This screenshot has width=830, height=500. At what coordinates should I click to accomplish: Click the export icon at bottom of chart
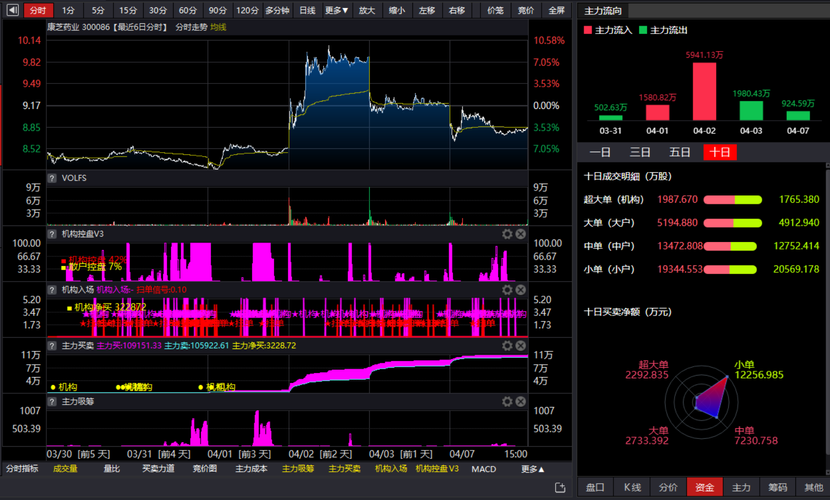[560, 487]
